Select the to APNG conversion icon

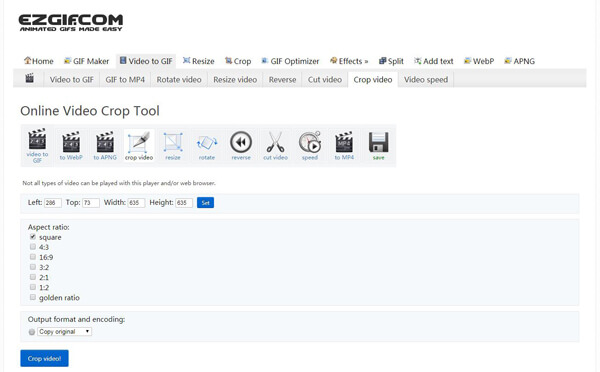(105, 145)
